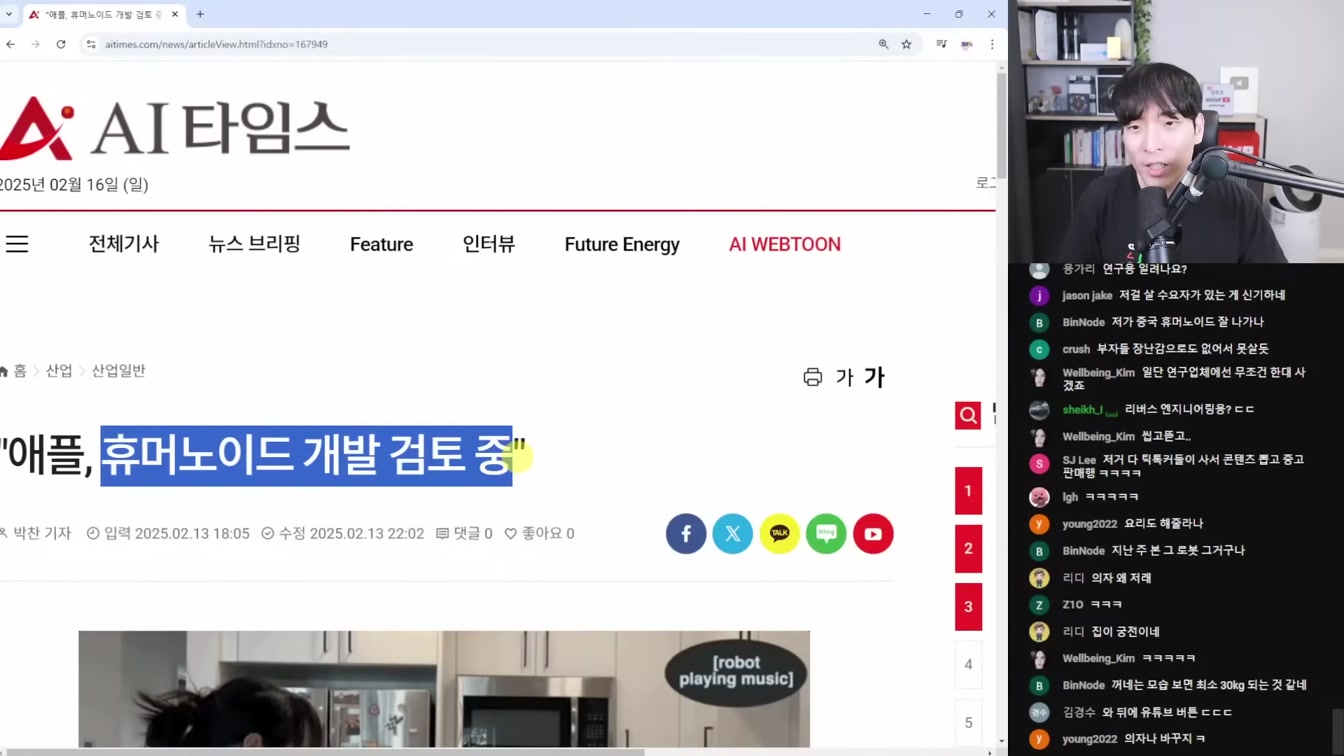This screenshot has height=756, width=1344.
Task: Click the page vertical scrollbar
Action: coord(1001,125)
